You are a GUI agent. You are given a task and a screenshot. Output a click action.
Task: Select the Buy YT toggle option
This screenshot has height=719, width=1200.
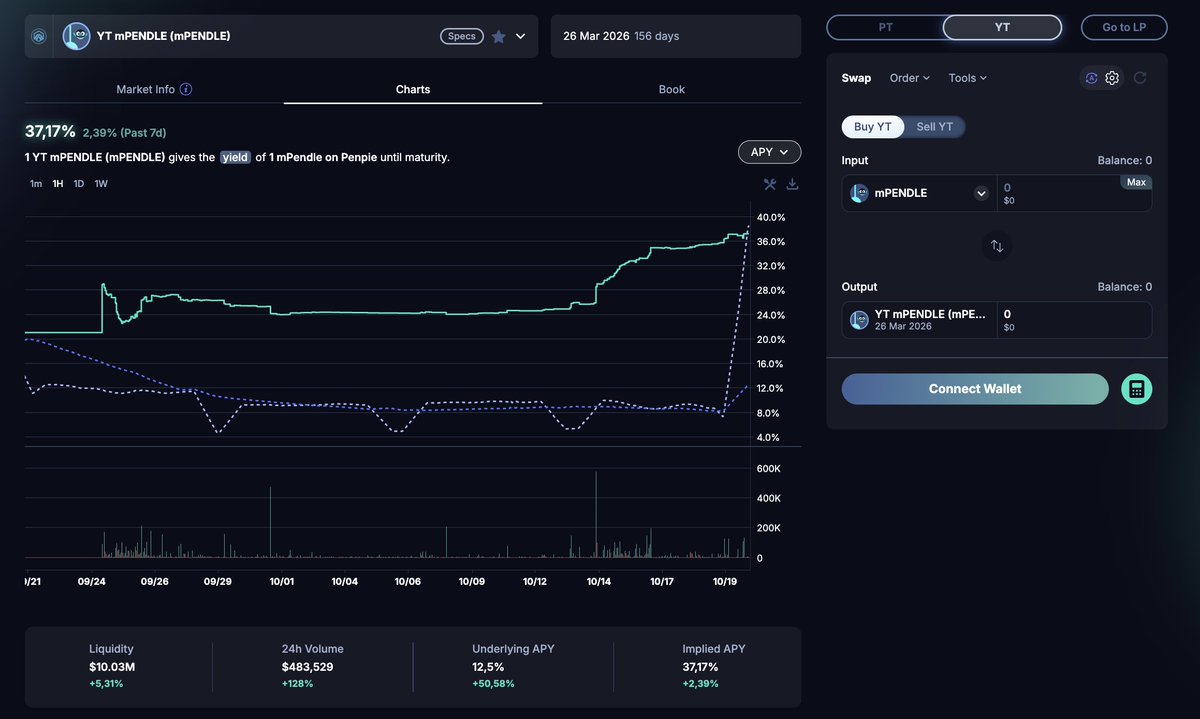click(x=872, y=127)
